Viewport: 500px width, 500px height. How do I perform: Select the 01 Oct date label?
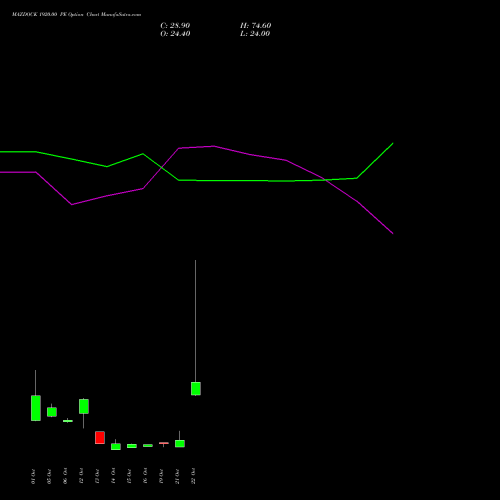click(x=33, y=476)
